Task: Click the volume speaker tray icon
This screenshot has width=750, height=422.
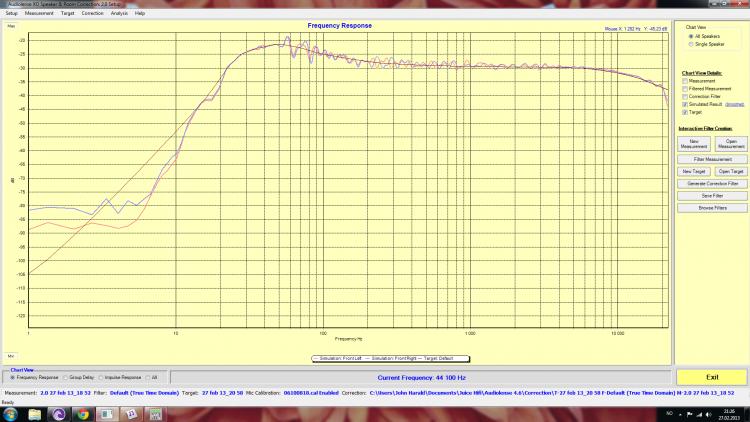Action: pyautogui.click(x=708, y=414)
